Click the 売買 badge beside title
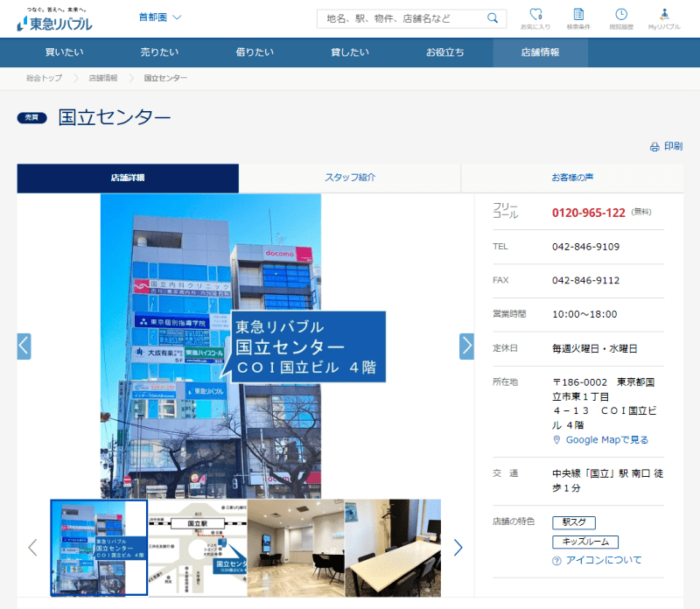700x609 pixels. click(32, 117)
